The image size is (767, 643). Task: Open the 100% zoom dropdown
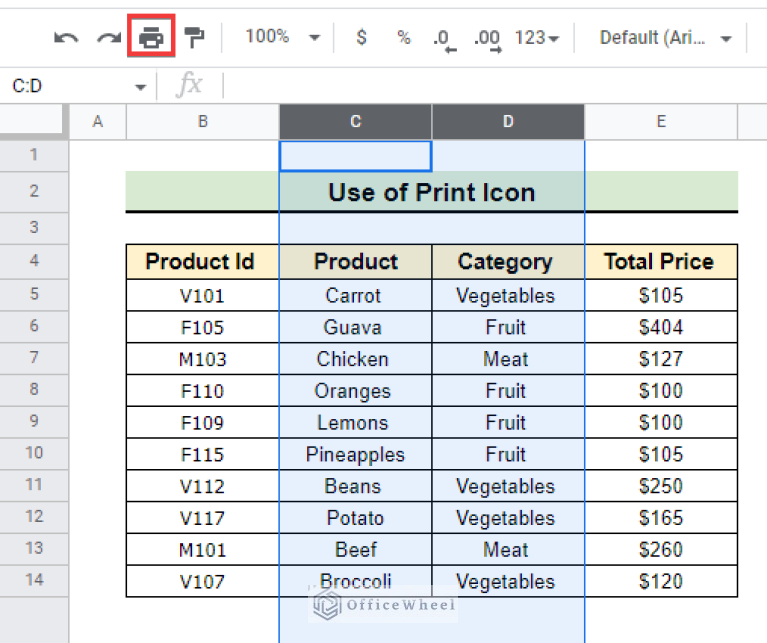(283, 37)
